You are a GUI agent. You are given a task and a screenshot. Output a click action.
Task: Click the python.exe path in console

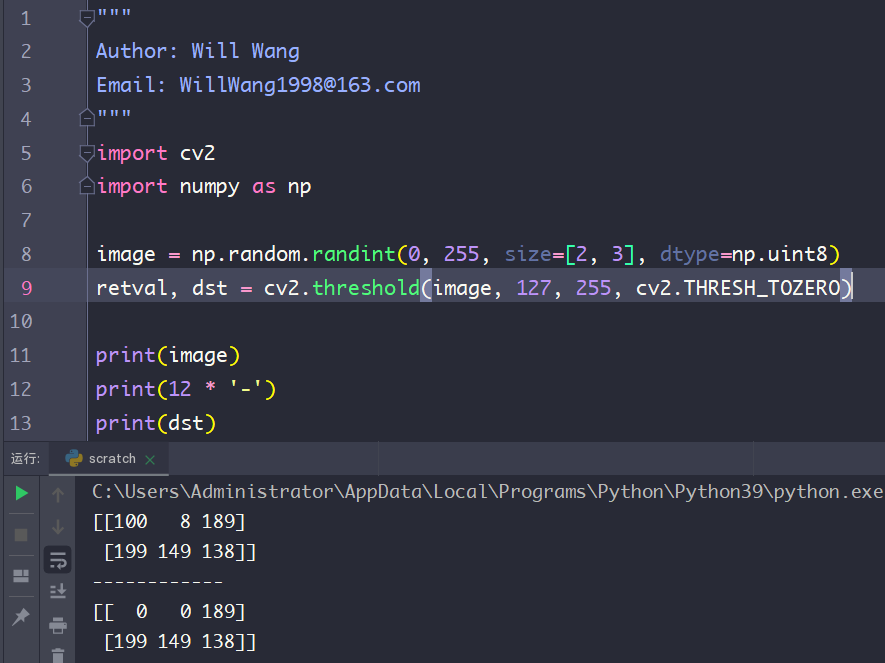click(x=488, y=491)
